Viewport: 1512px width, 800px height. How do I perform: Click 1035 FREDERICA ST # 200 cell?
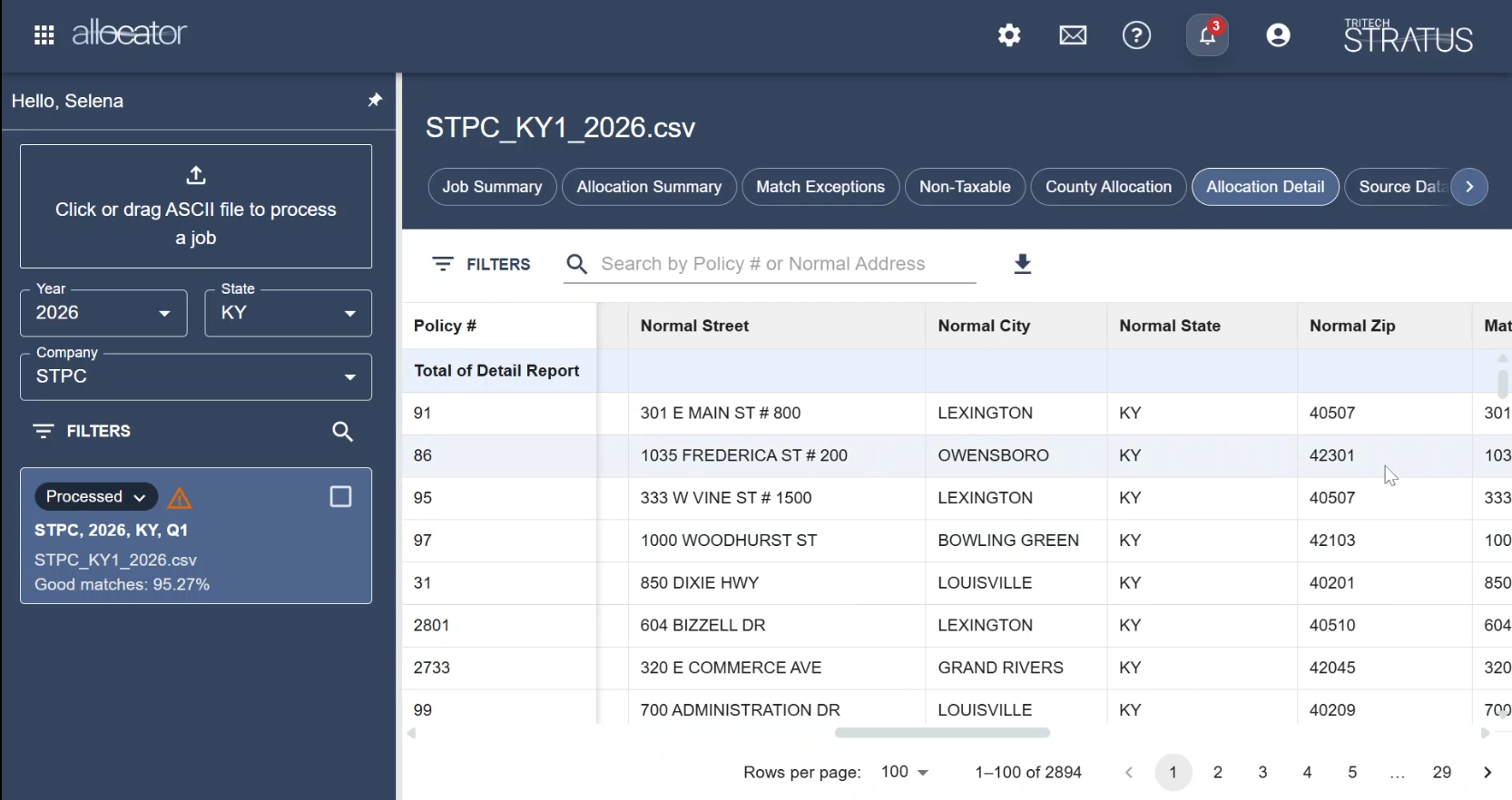(x=776, y=455)
